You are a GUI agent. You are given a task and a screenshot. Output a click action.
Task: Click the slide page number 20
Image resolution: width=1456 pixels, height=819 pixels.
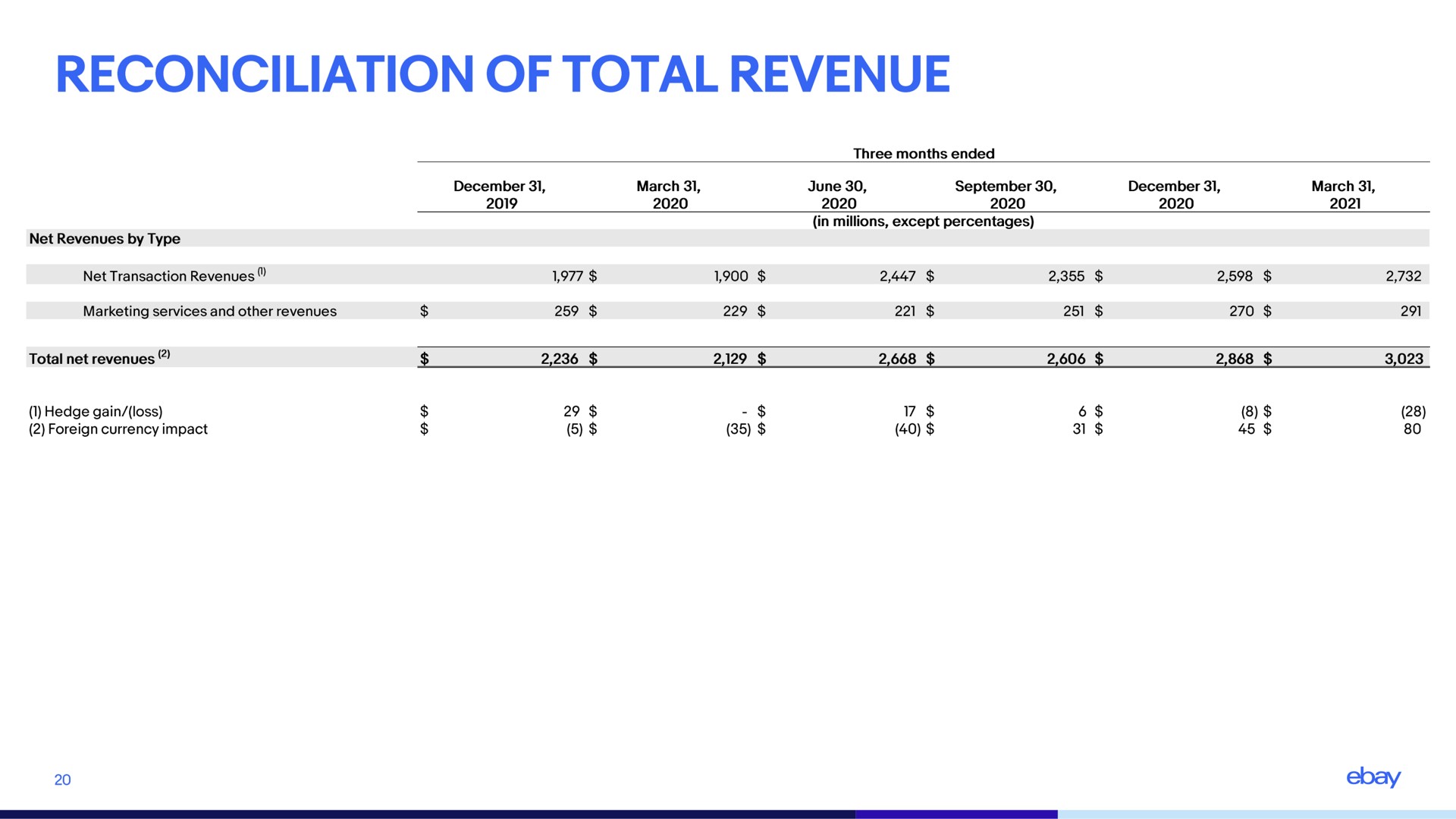point(63,780)
